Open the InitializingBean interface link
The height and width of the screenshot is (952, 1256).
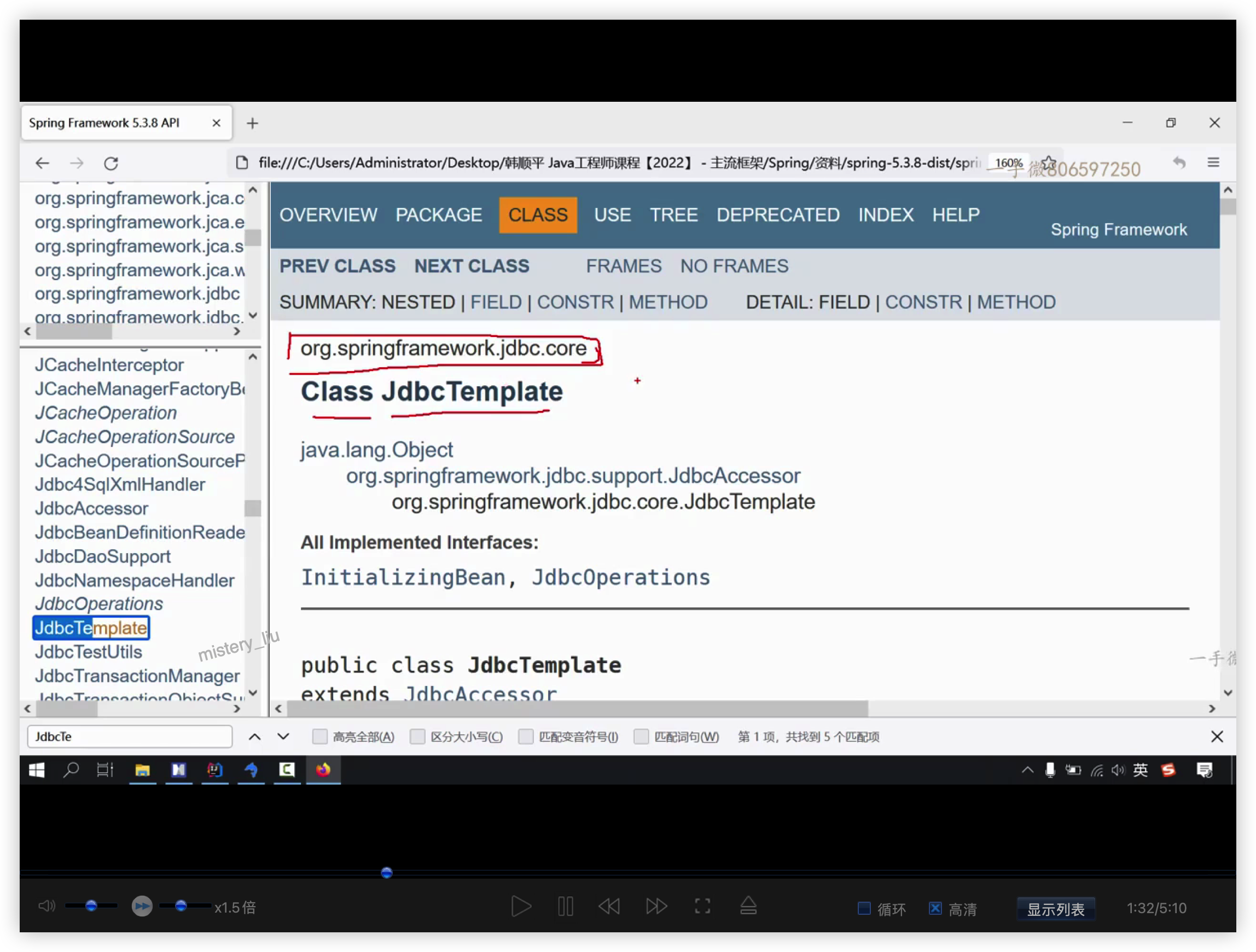[403, 578]
